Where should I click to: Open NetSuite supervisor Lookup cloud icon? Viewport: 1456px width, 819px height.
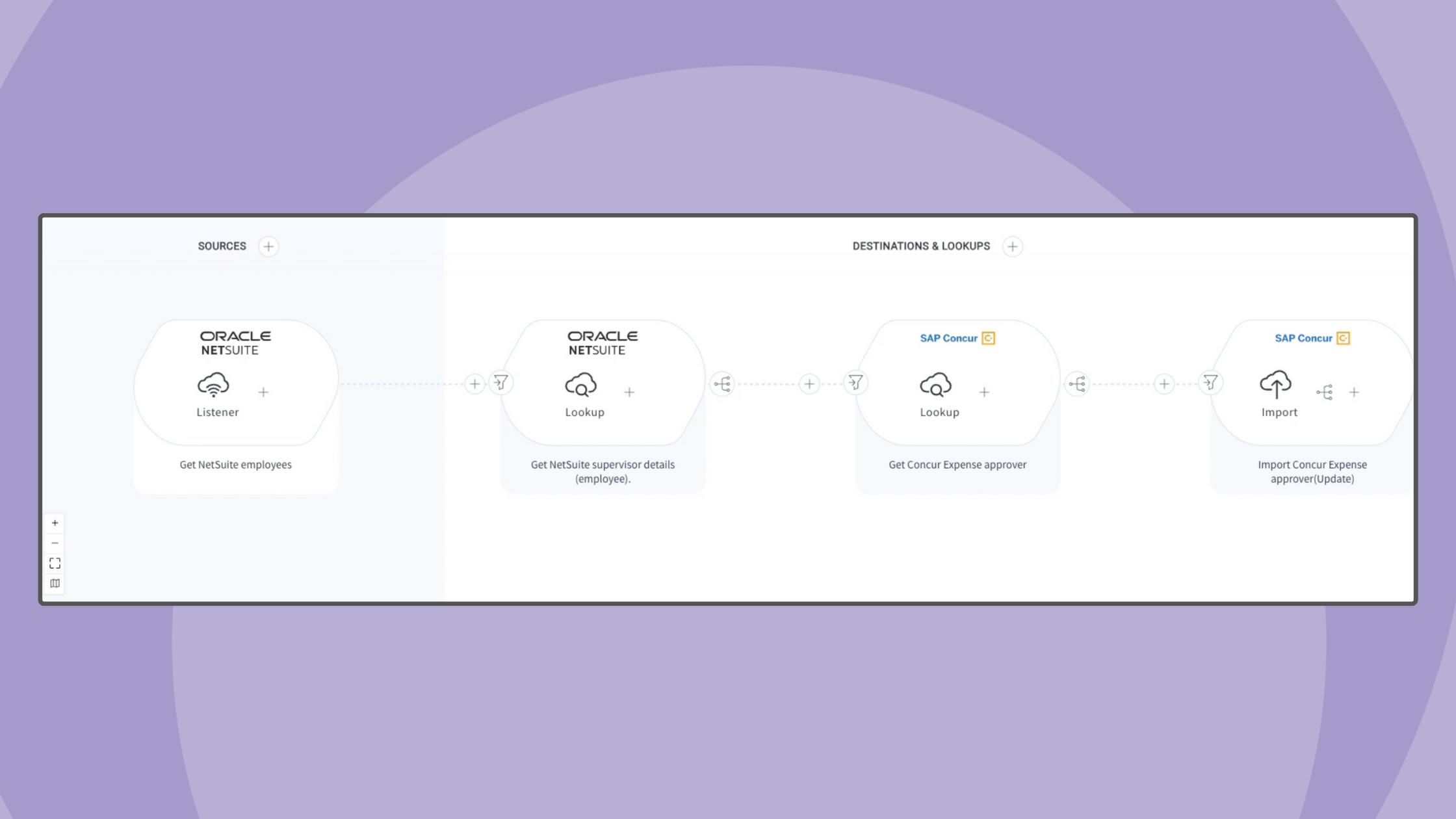[580, 384]
